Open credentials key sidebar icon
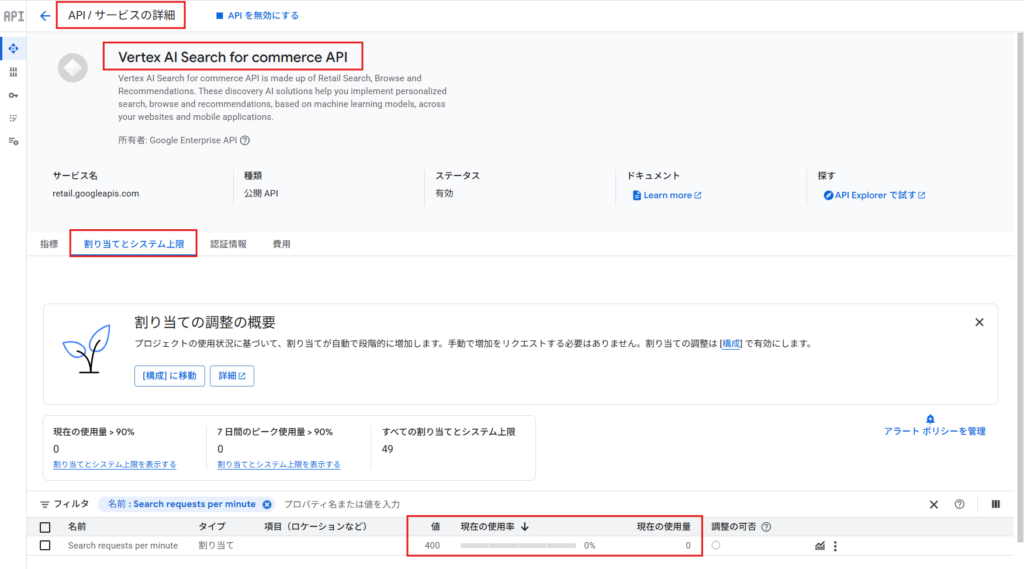The height and width of the screenshot is (569, 1024). (13, 95)
